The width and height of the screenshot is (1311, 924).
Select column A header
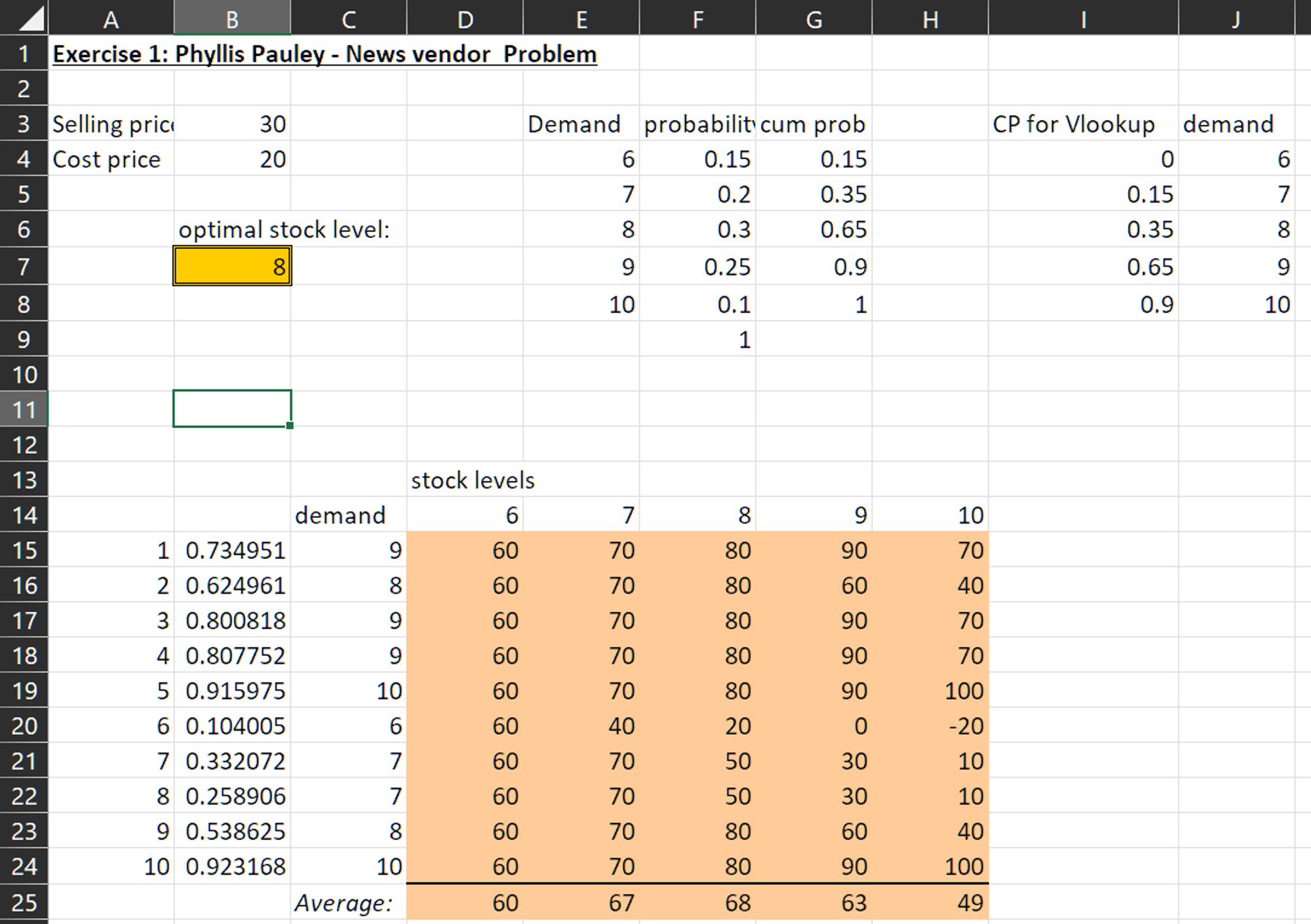coord(111,18)
